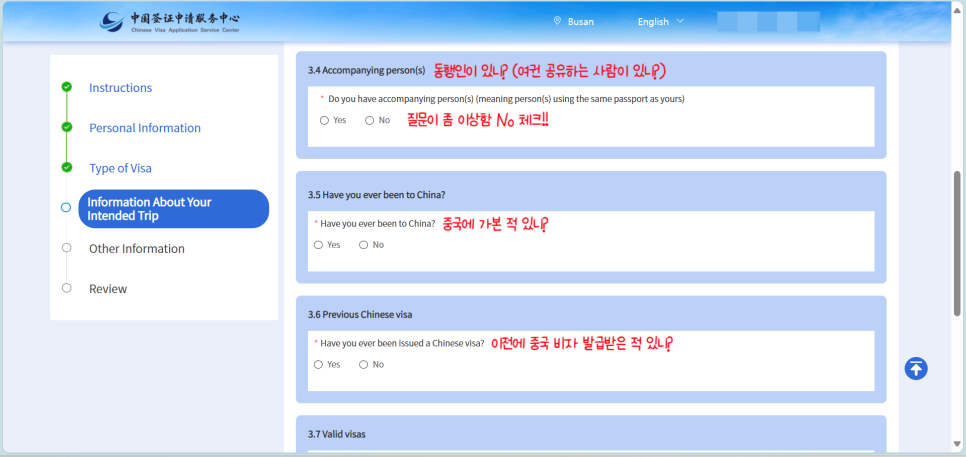The width and height of the screenshot is (966, 457).
Task: Click the current step circle beside Information About Your Intended Trip
Action: click(x=66, y=208)
